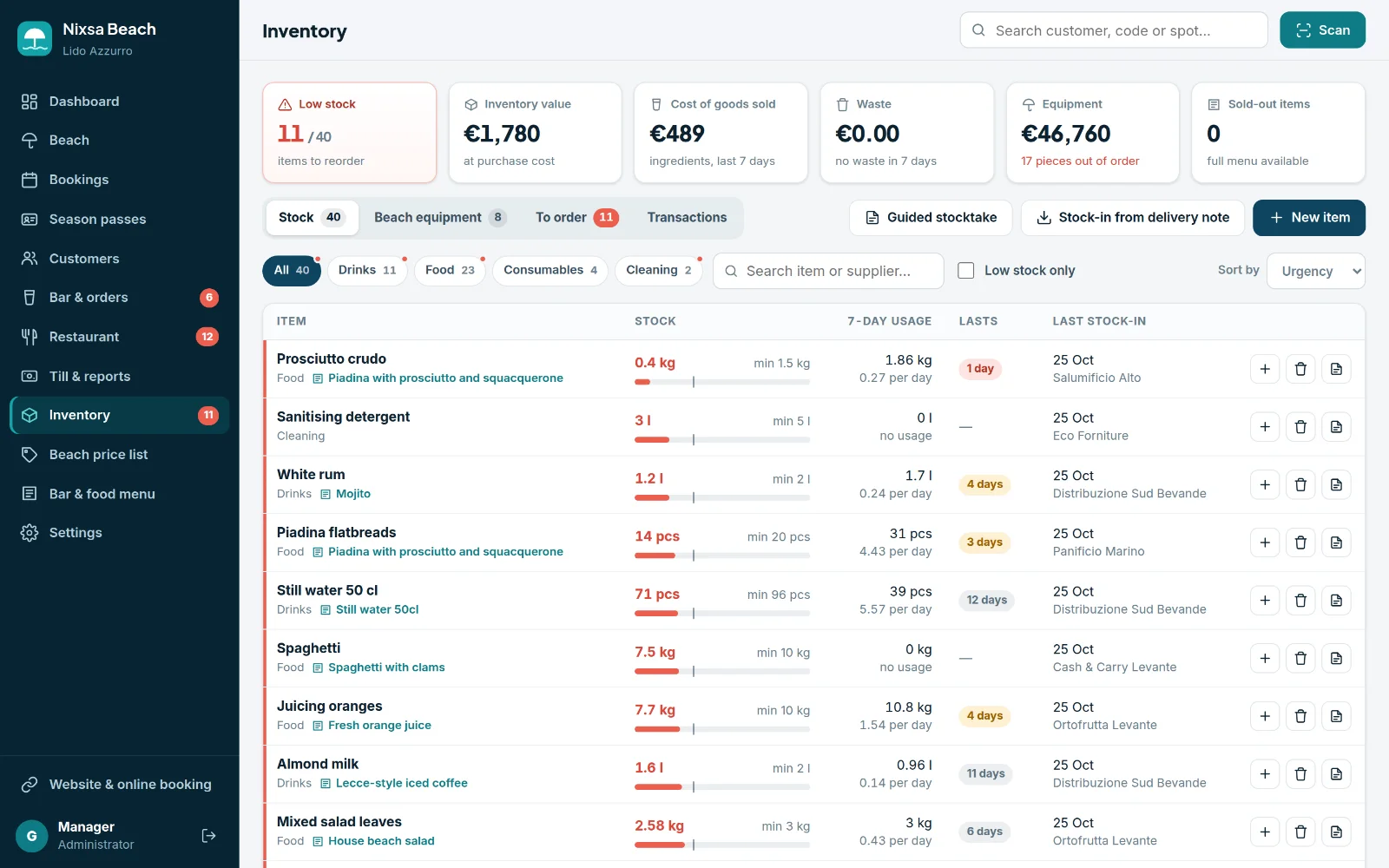Image resolution: width=1389 pixels, height=868 pixels.
Task: Click the plus icon for Prosciutto crudo
Action: [x=1265, y=369]
